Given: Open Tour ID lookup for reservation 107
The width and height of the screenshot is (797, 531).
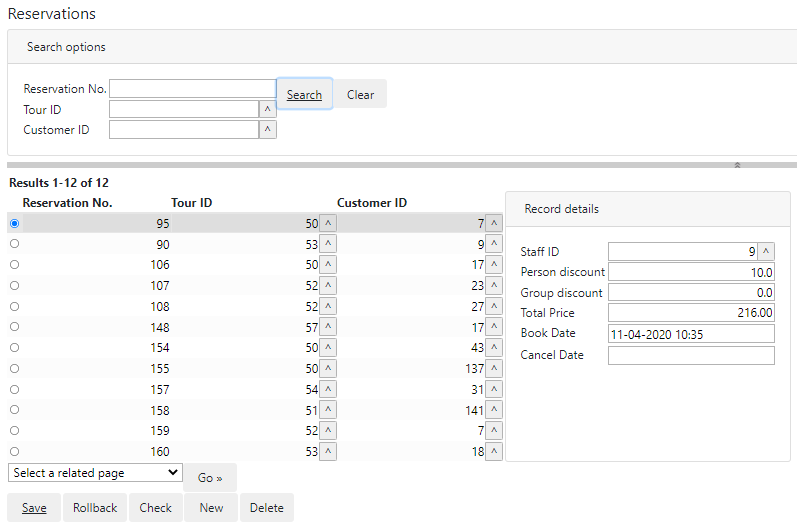Looking at the screenshot, I should click(328, 286).
